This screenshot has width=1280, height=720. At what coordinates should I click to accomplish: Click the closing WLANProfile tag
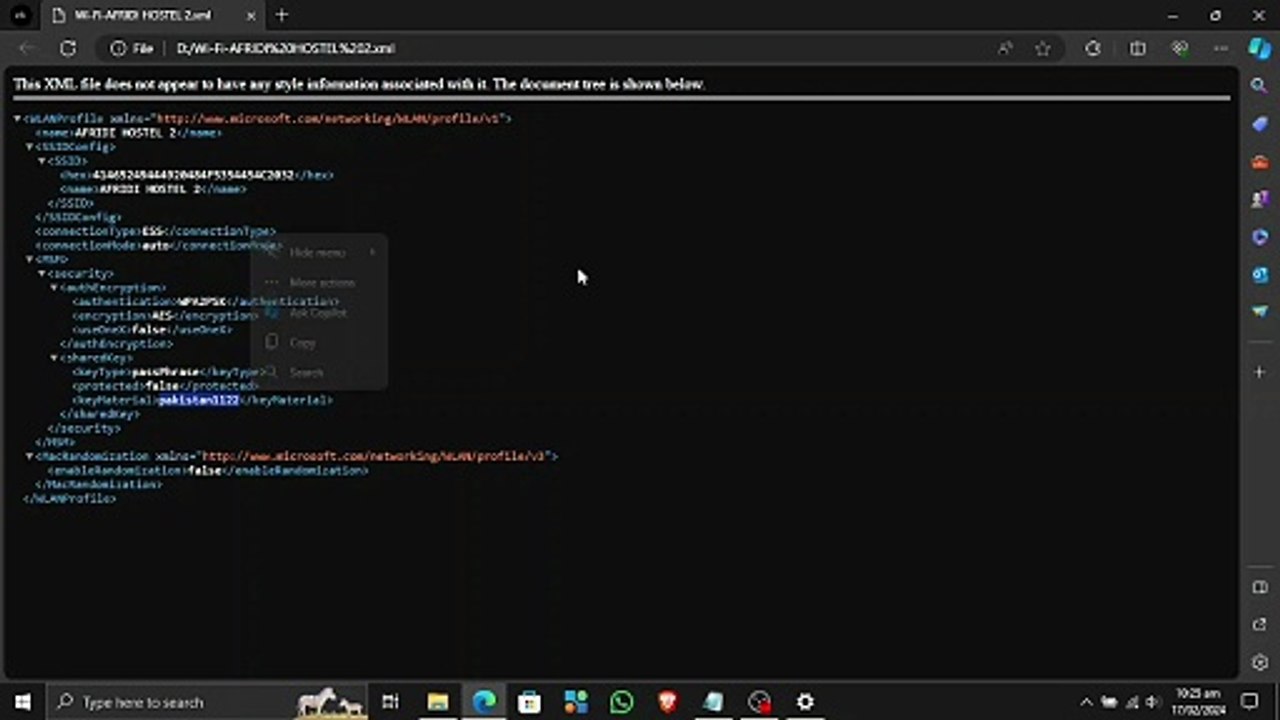[x=69, y=498]
